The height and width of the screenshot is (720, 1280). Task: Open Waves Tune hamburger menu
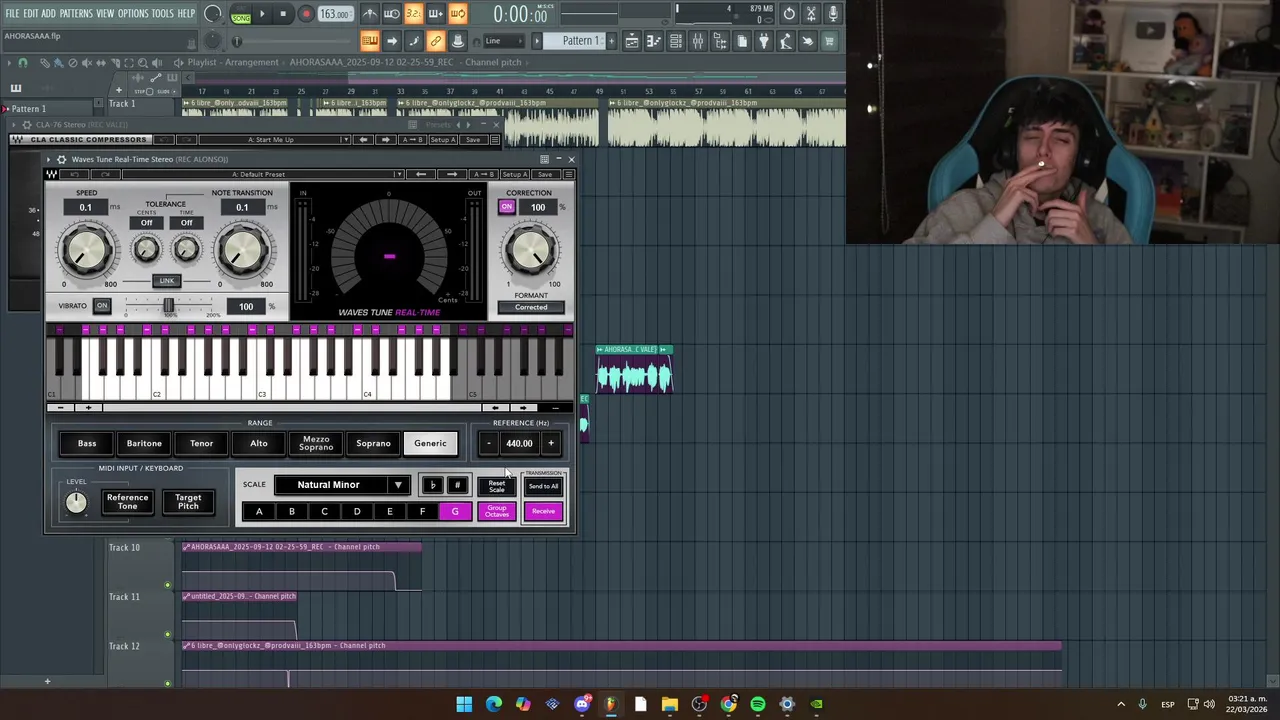[568, 174]
